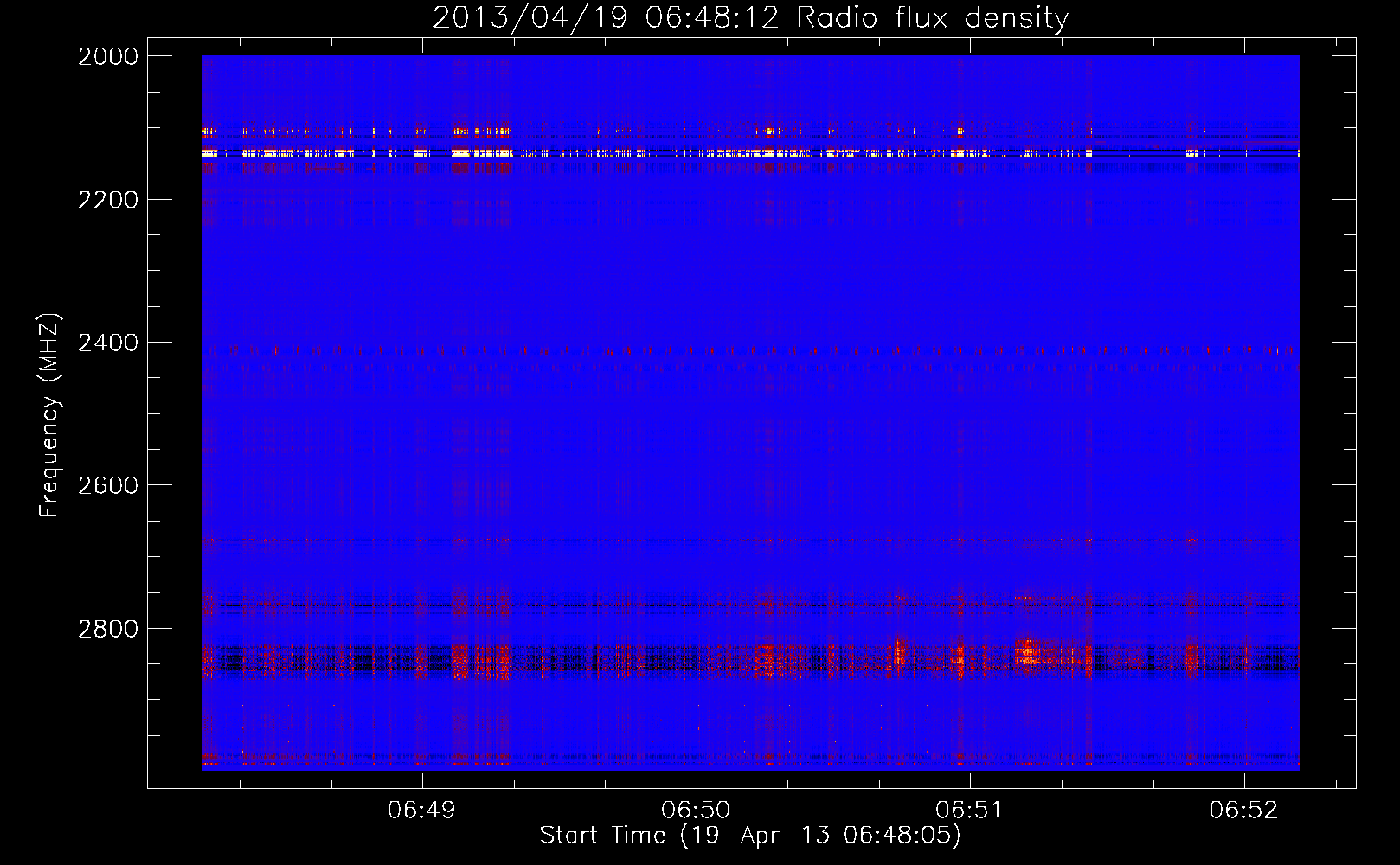
Task: Click the 2200 frequency tick label
Action: (x=108, y=200)
